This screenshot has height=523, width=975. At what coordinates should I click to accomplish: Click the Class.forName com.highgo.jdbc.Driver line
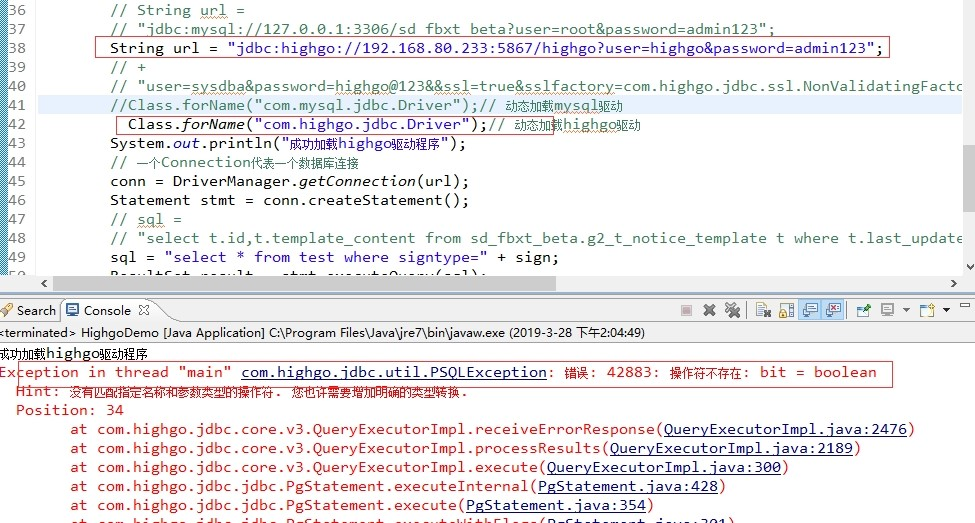coord(384,125)
